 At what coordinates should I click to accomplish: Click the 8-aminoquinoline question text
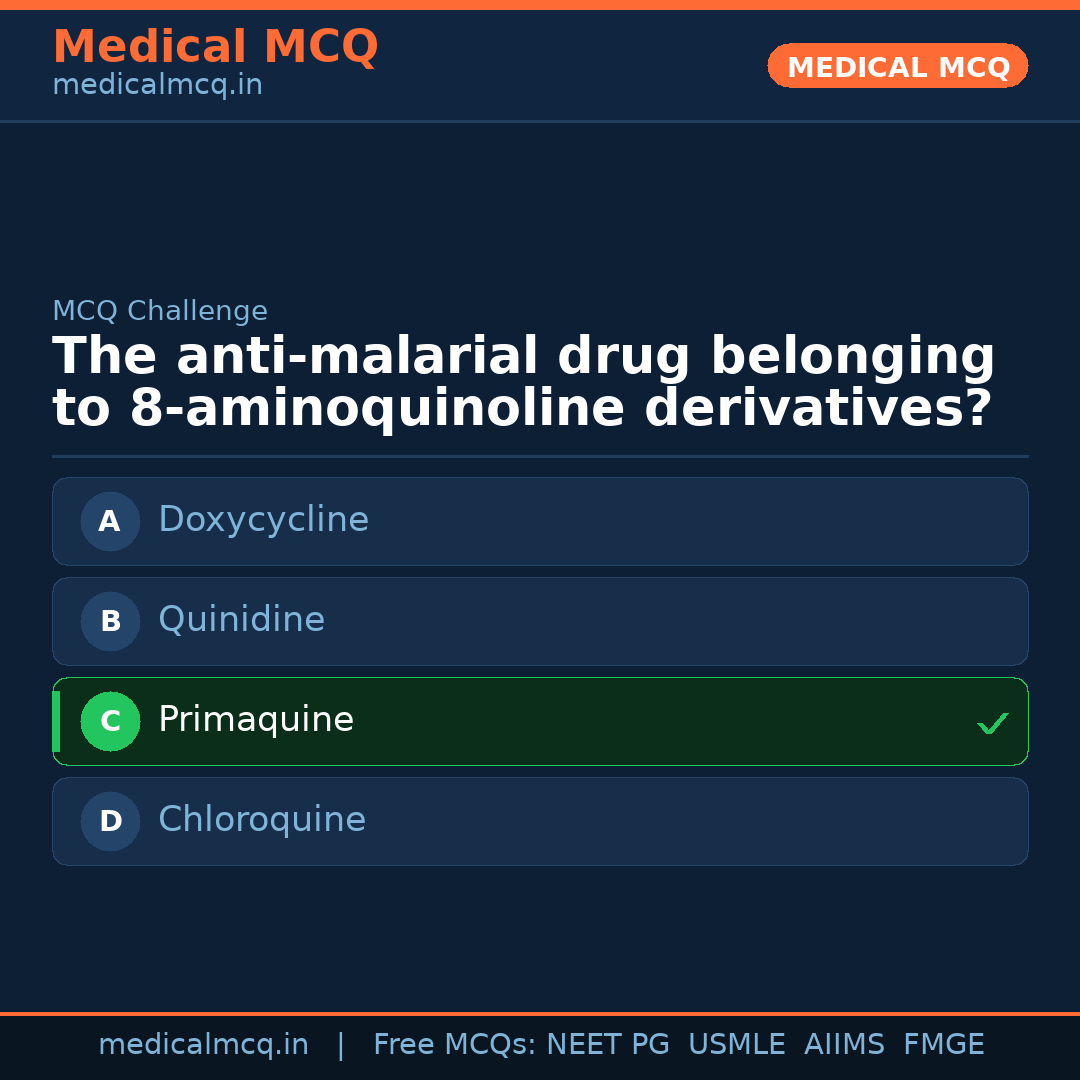click(522, 384)
